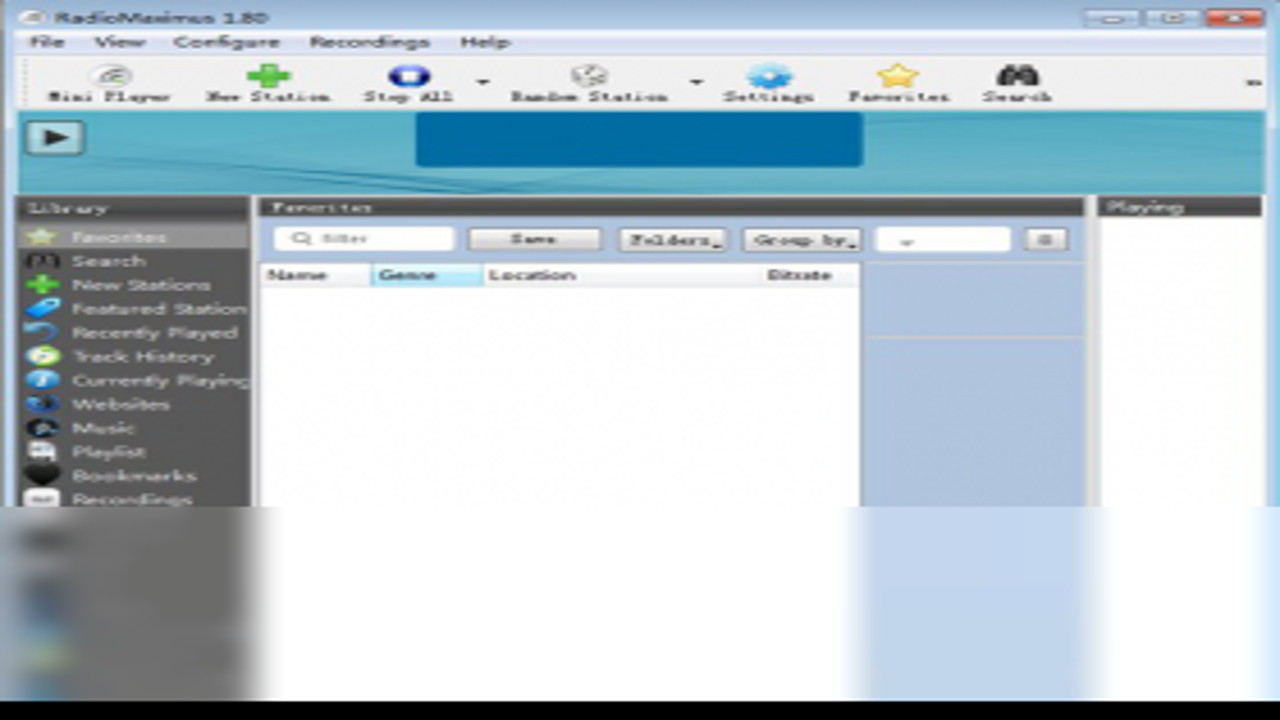Open Track History in Library sidebar

(133, 357)
